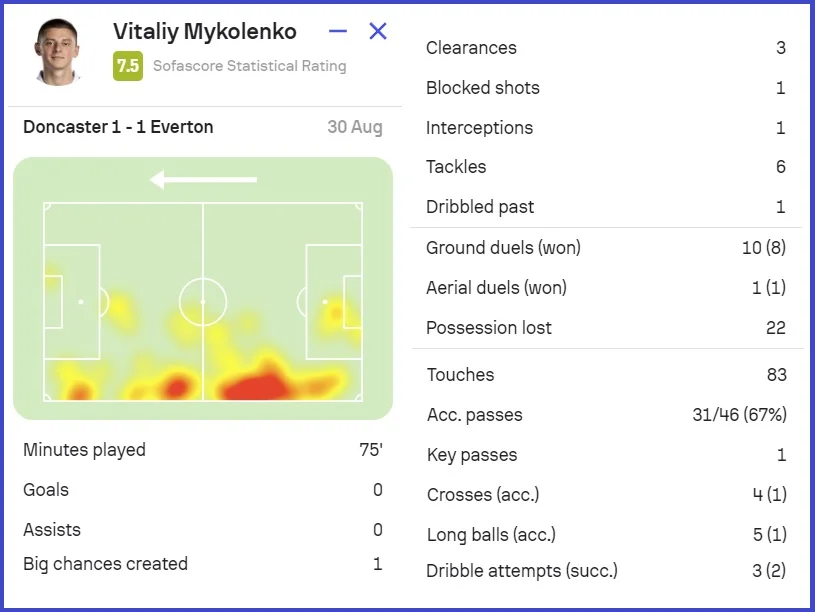Click the Possession lost stat
The height and width of the screenshot is (612, 815).
coord(489,328)
